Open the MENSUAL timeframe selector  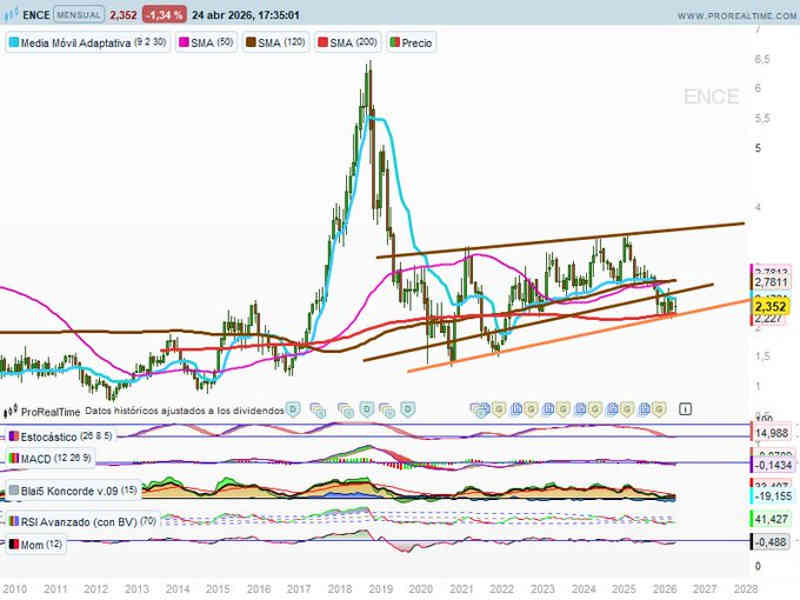point(79,16)
